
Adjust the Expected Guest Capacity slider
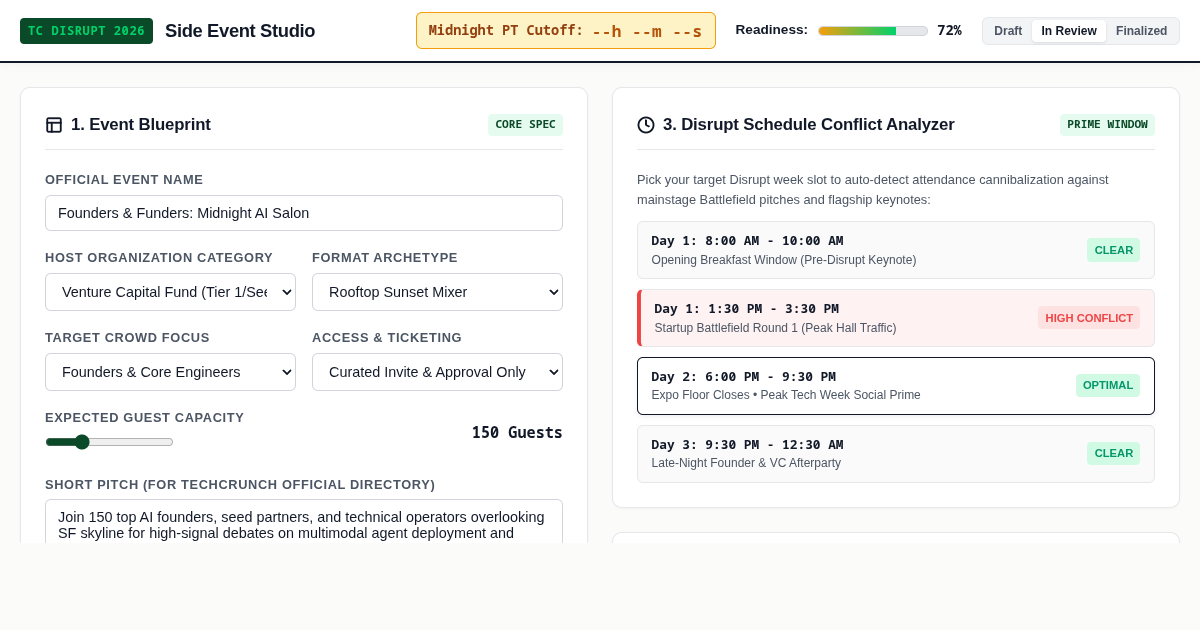click(x=109, y=442)
